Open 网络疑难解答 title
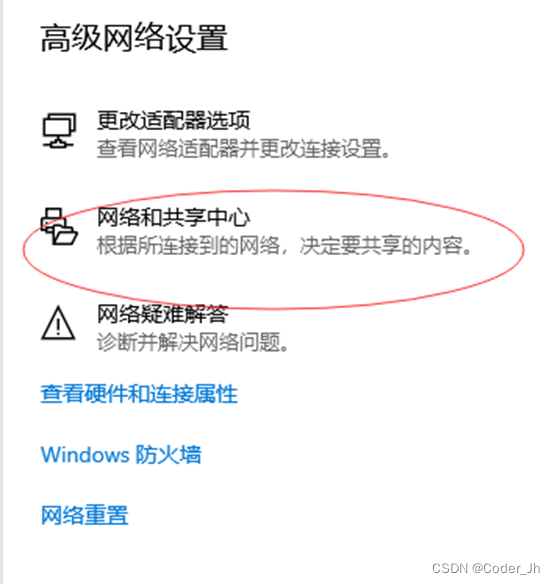Image resolution: width=555 pixels, height=584 pixels. pyautogui.click(x=163, y=314)
